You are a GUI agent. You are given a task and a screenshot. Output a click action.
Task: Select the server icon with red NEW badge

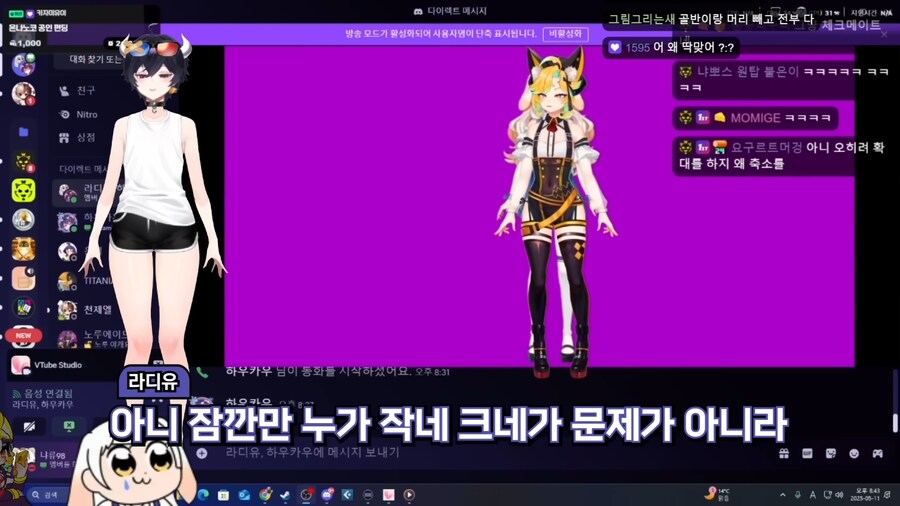24,337
